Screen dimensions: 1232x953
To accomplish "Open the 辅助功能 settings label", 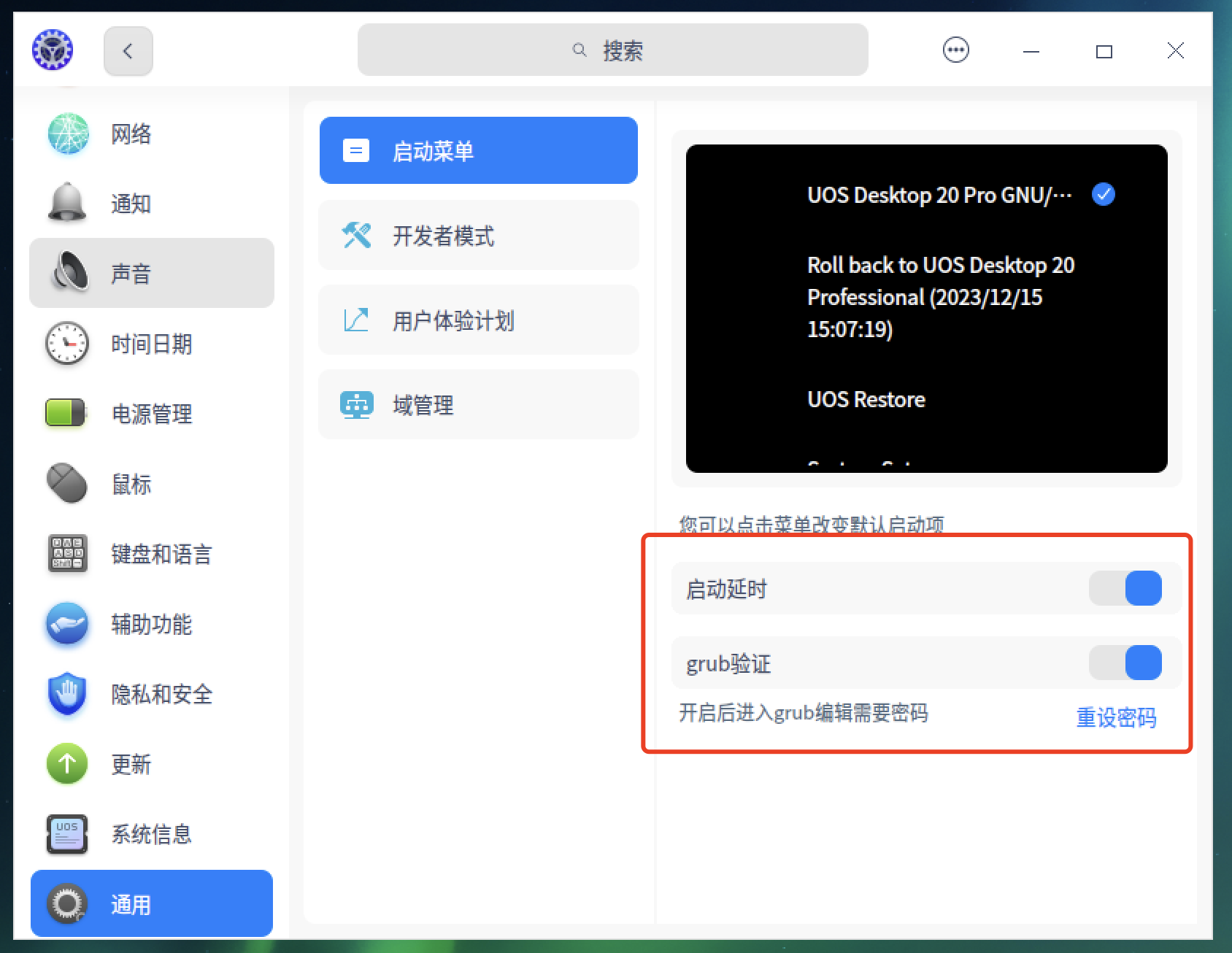I will coord(152,624).
